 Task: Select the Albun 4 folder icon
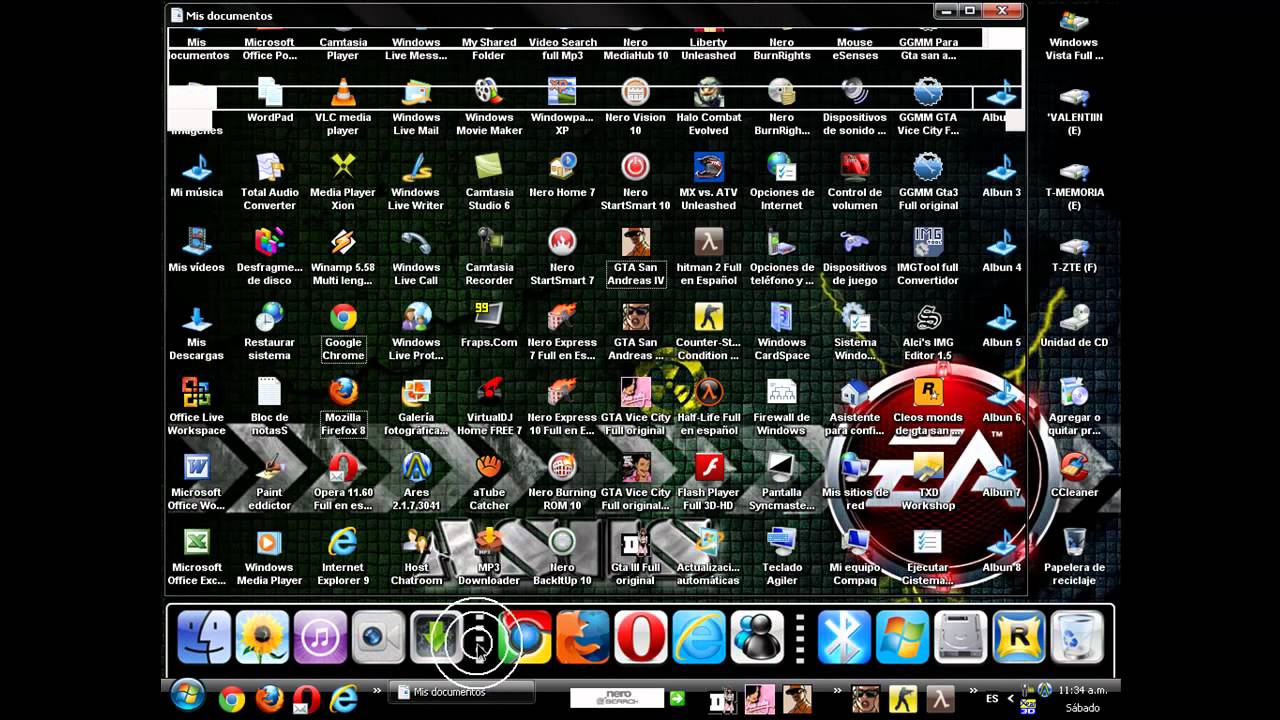[x=1001, y=251]
